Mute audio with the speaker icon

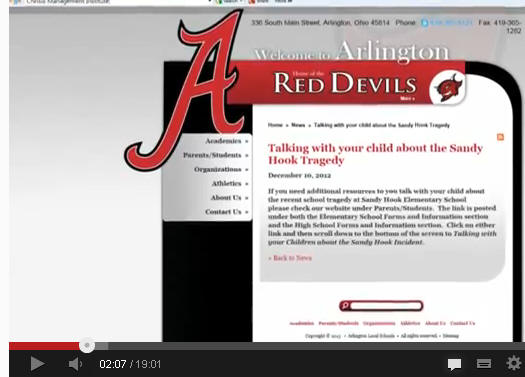coord(75,364)
